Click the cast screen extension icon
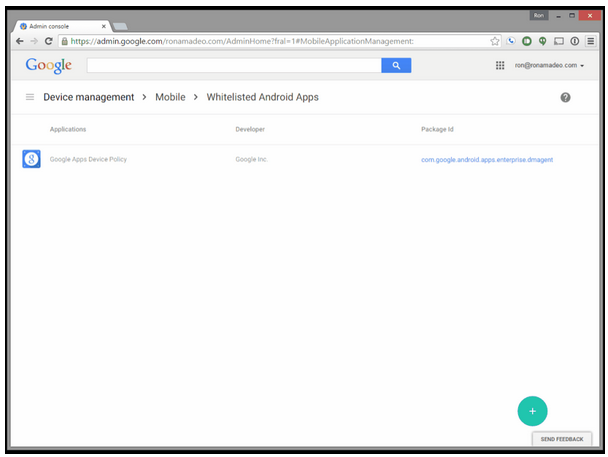 point(559,41)
